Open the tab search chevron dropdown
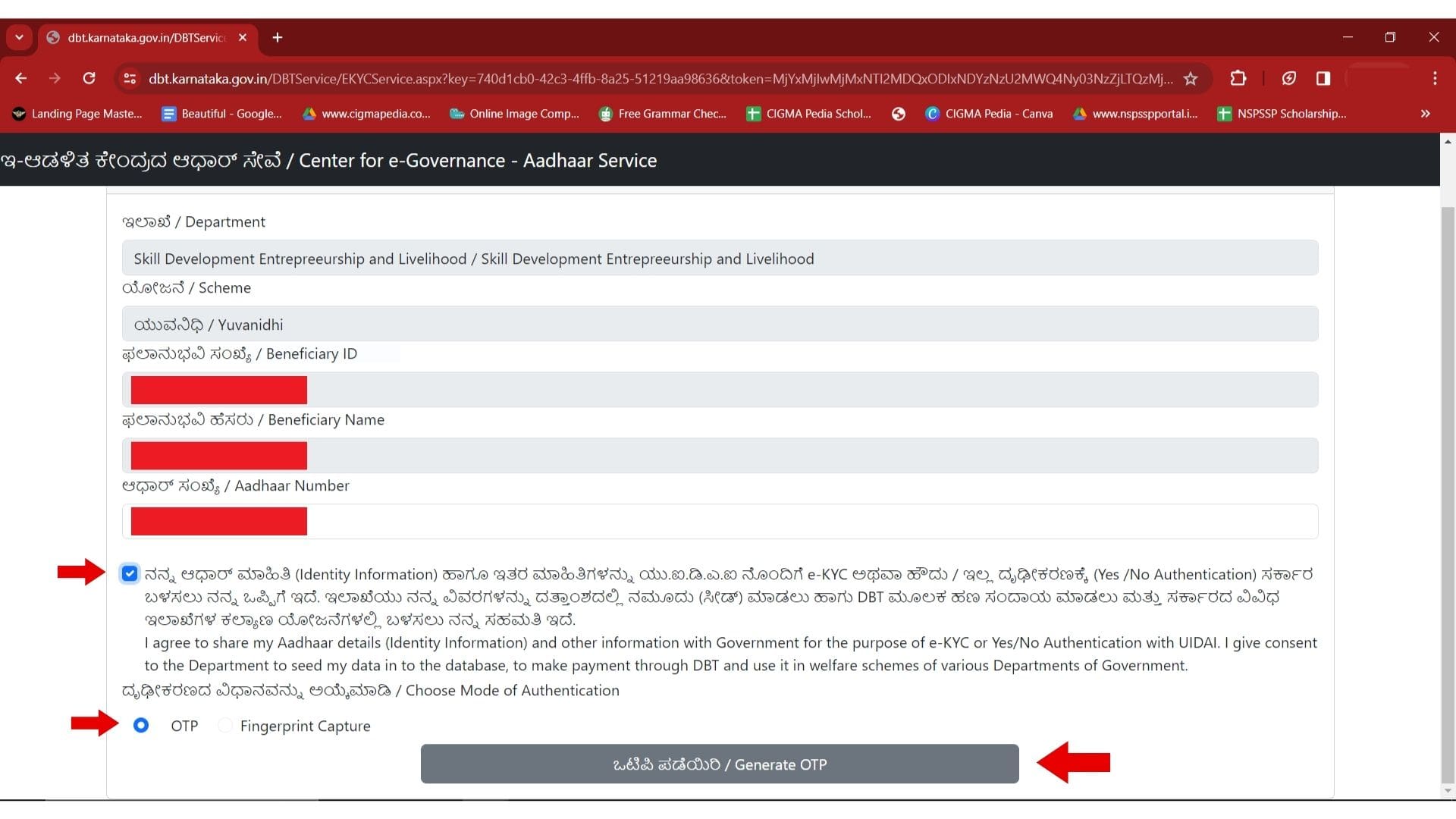Viewport: 1456px width, 819px height. pos(19,37)
